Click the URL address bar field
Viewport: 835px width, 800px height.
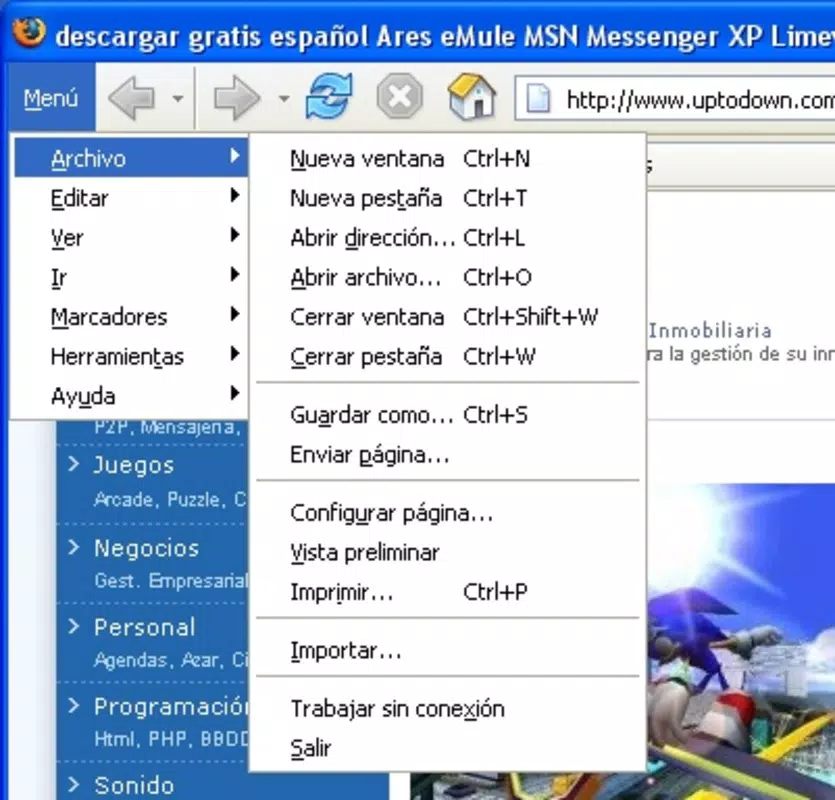(675, 99)
